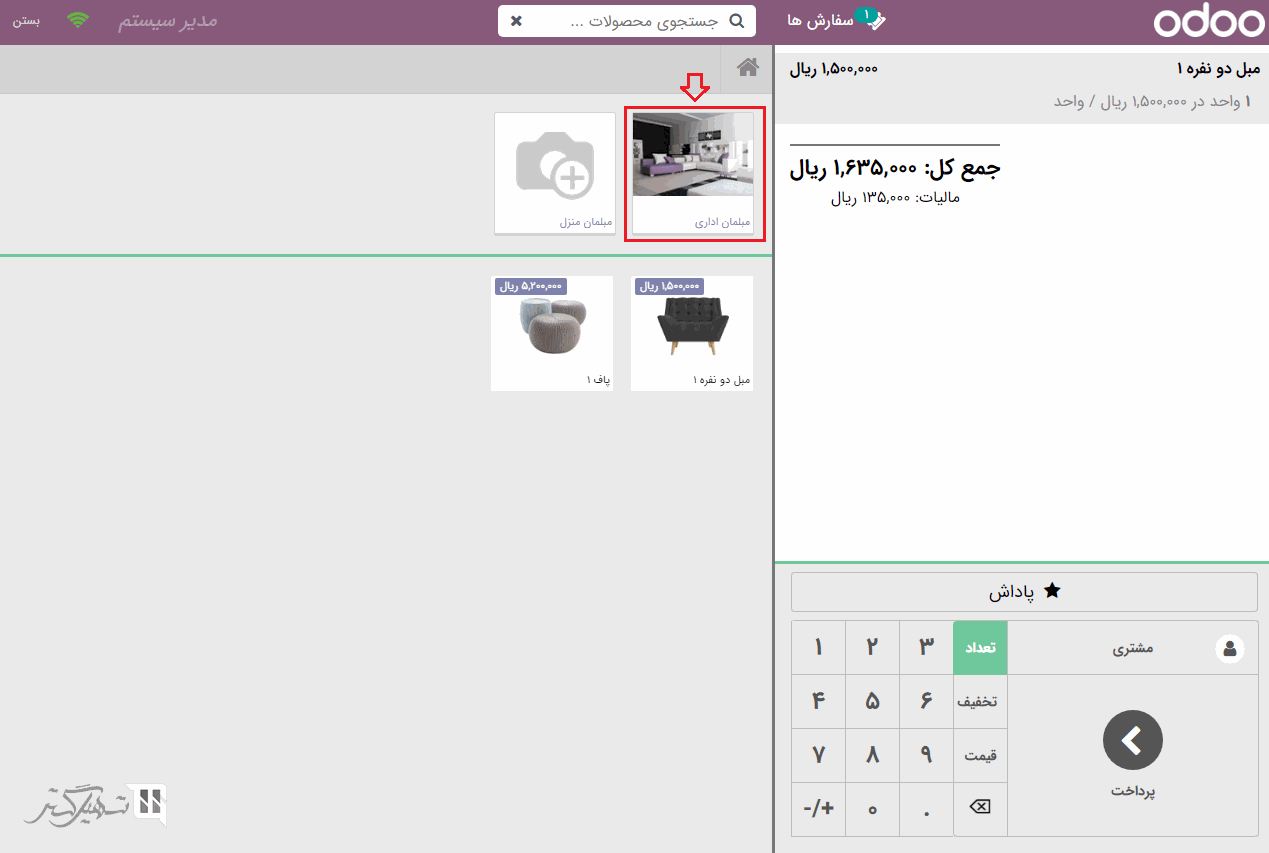
Task: Click the payment chevron circle
Action: (1132, 740)
